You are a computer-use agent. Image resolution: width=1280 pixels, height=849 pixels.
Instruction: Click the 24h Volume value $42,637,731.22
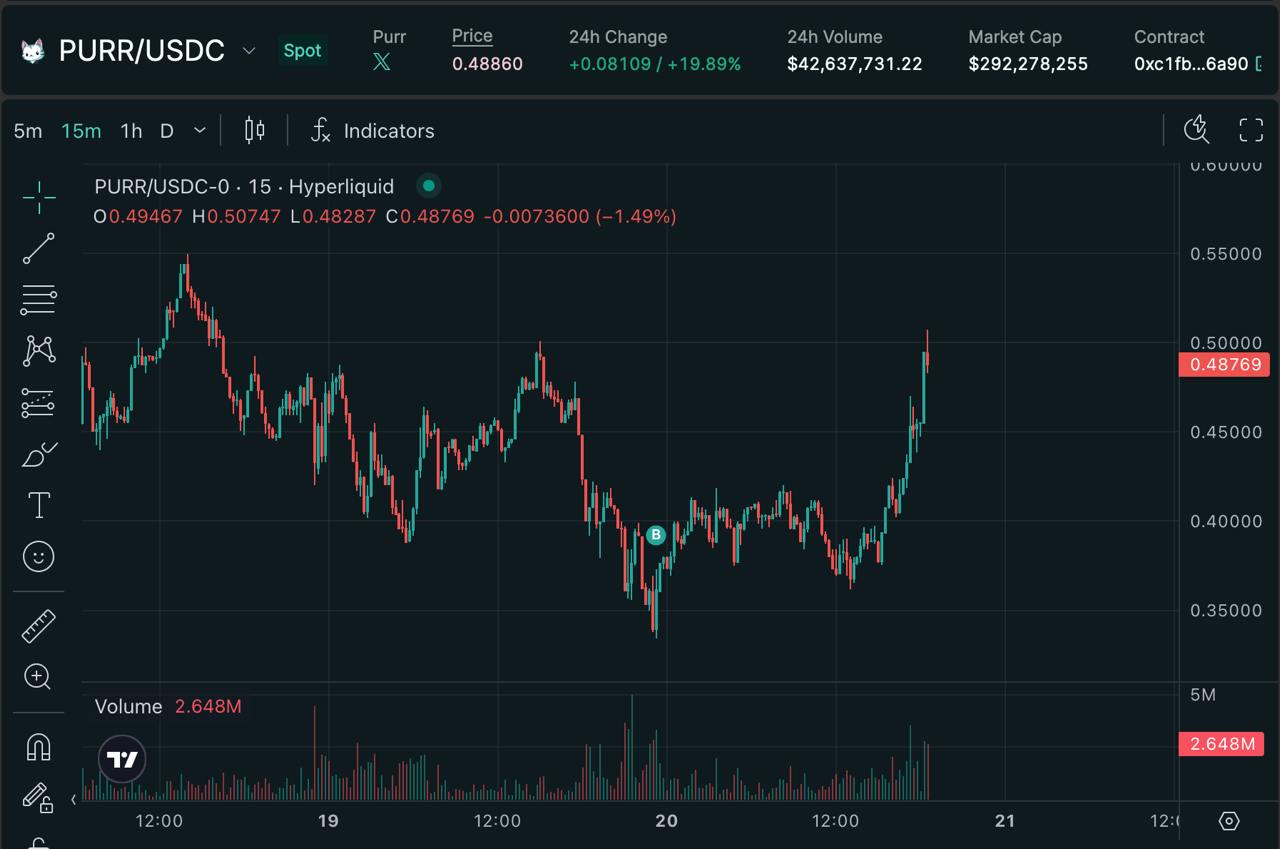pos(855,64)
